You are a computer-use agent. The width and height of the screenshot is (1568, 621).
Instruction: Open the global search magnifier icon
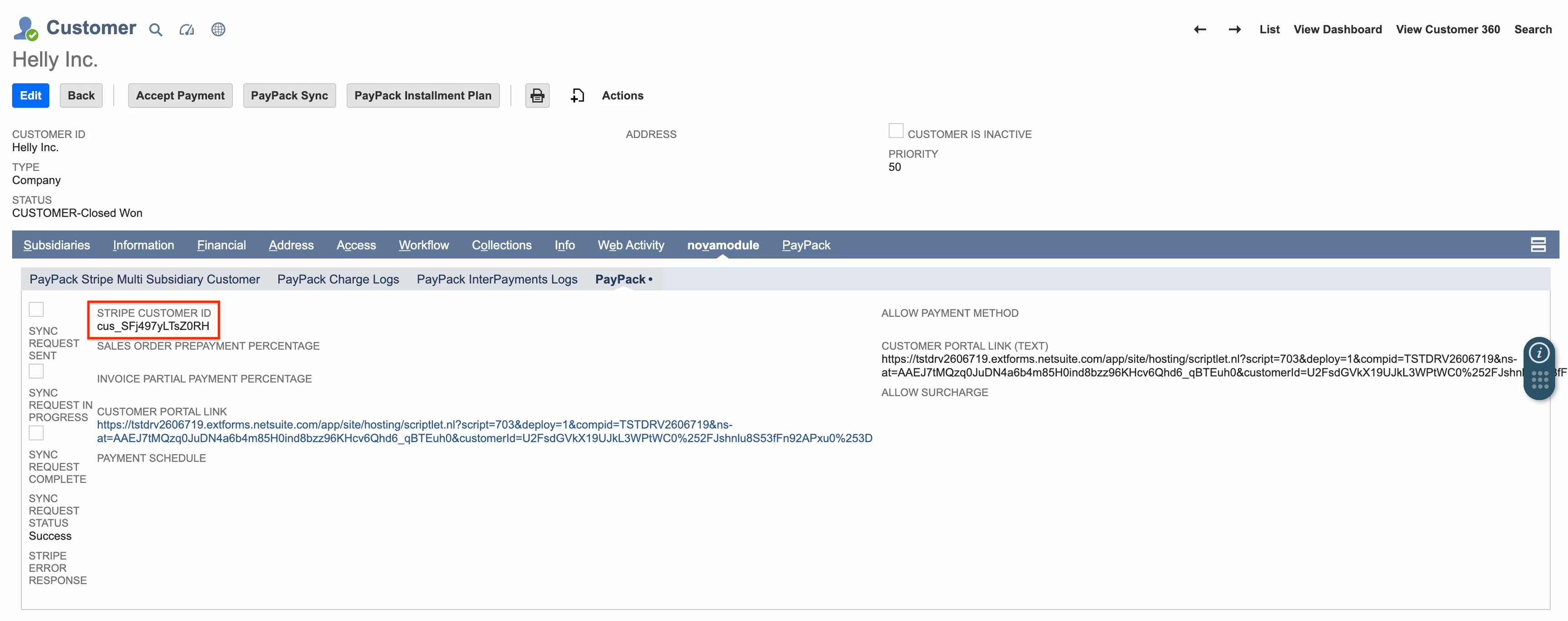tap(155, 29)
